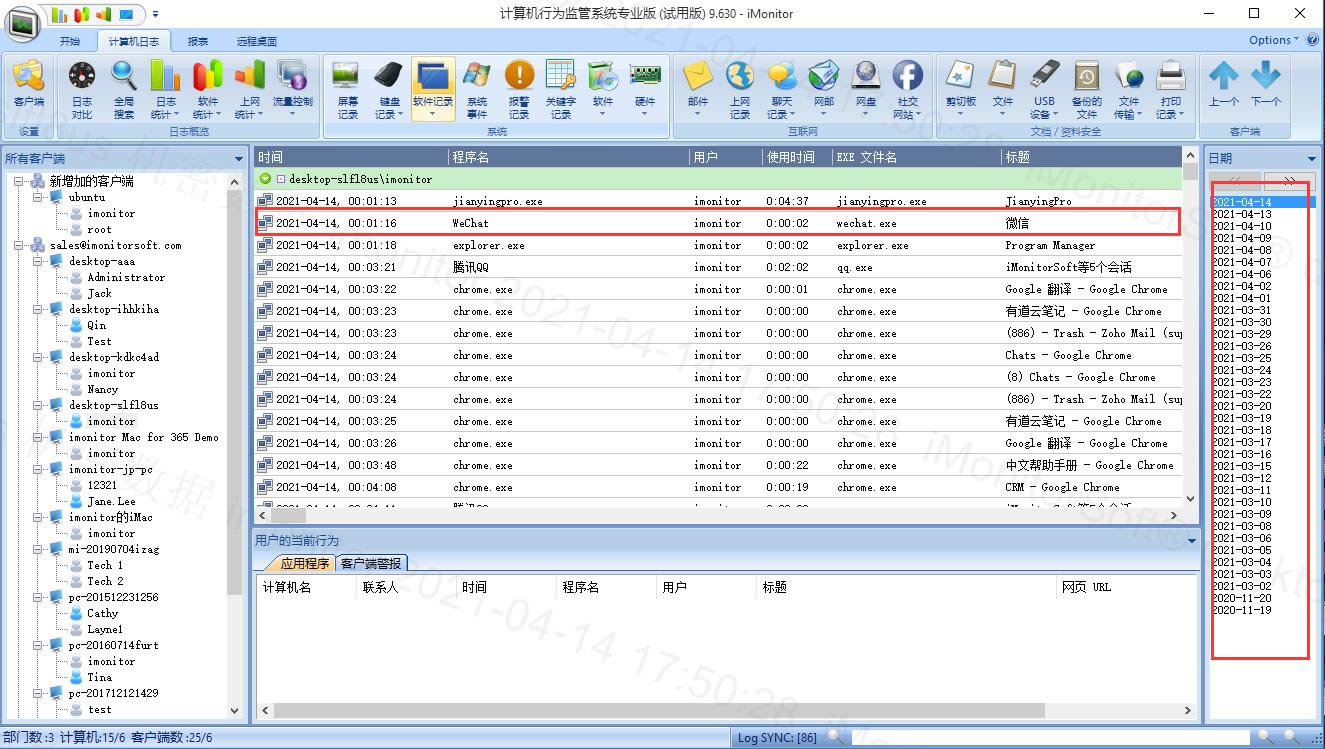The image size is (1325, 749).
Task: Switch to the 报表 ribbon tab
Action: click(198, 41)
